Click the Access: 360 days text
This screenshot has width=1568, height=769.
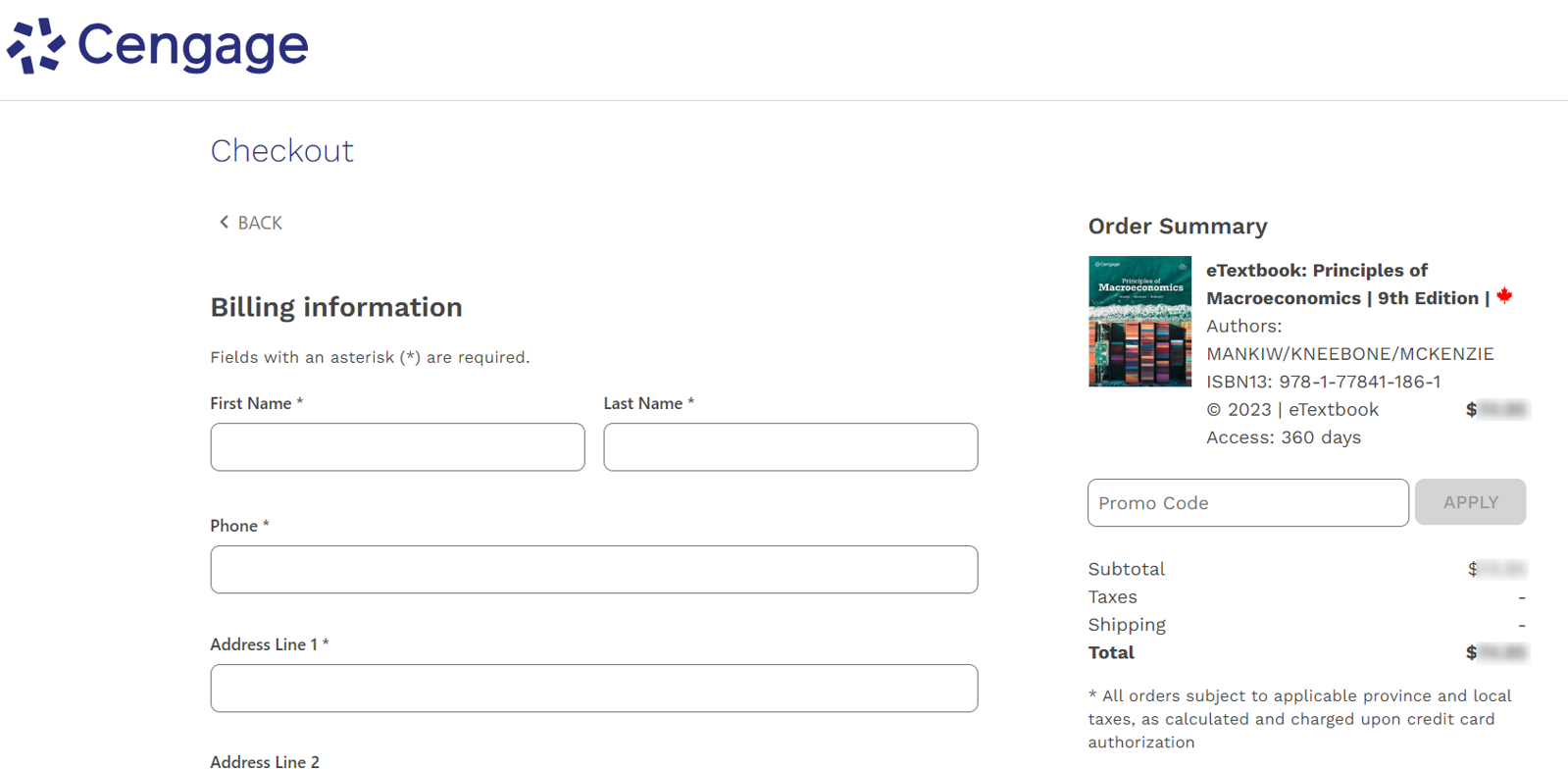1284,437
